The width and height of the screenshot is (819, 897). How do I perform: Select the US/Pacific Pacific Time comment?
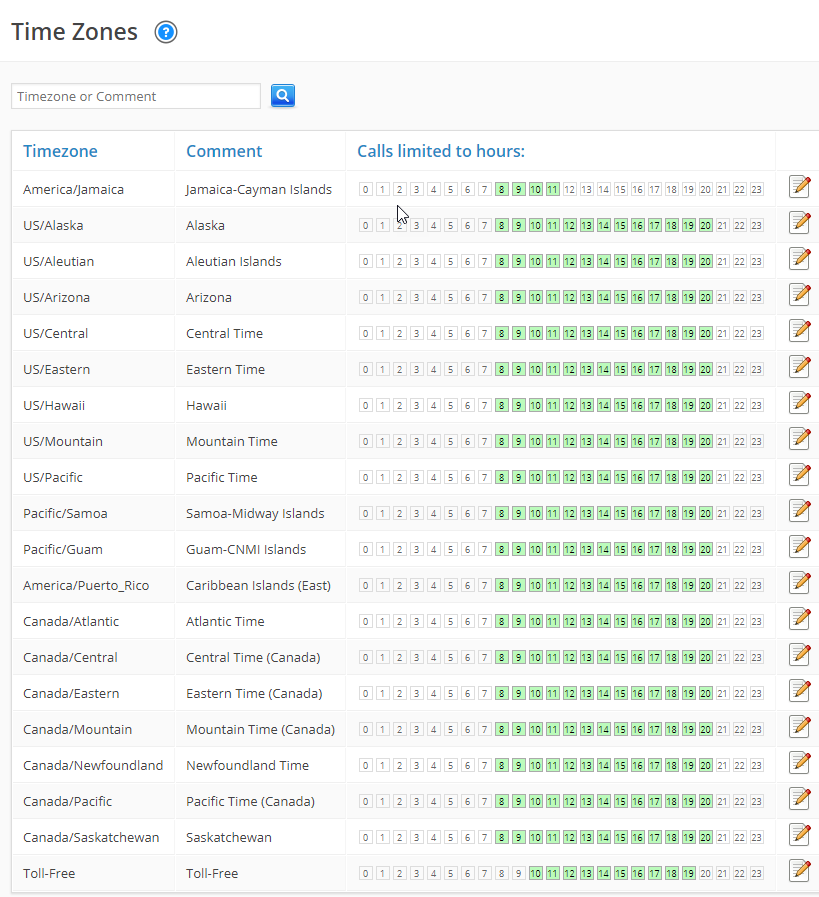[x=221, y=478]
